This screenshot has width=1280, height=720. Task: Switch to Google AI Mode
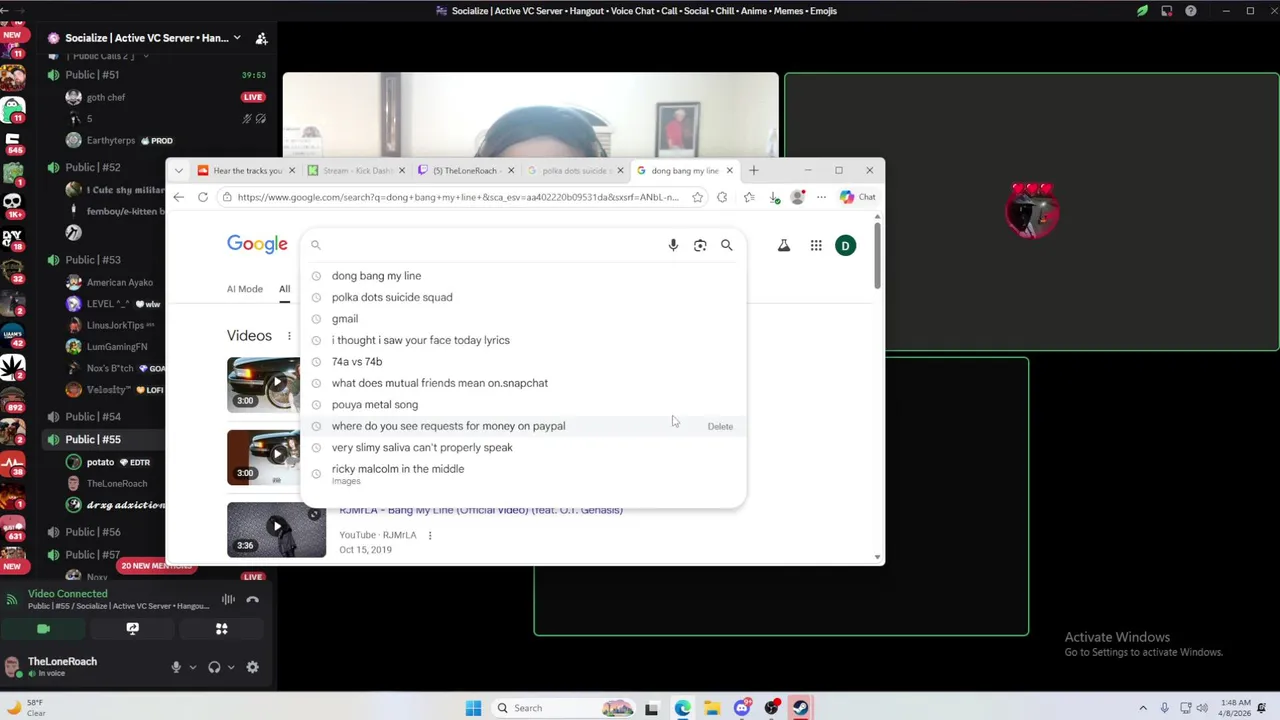[x=244, y=289]
